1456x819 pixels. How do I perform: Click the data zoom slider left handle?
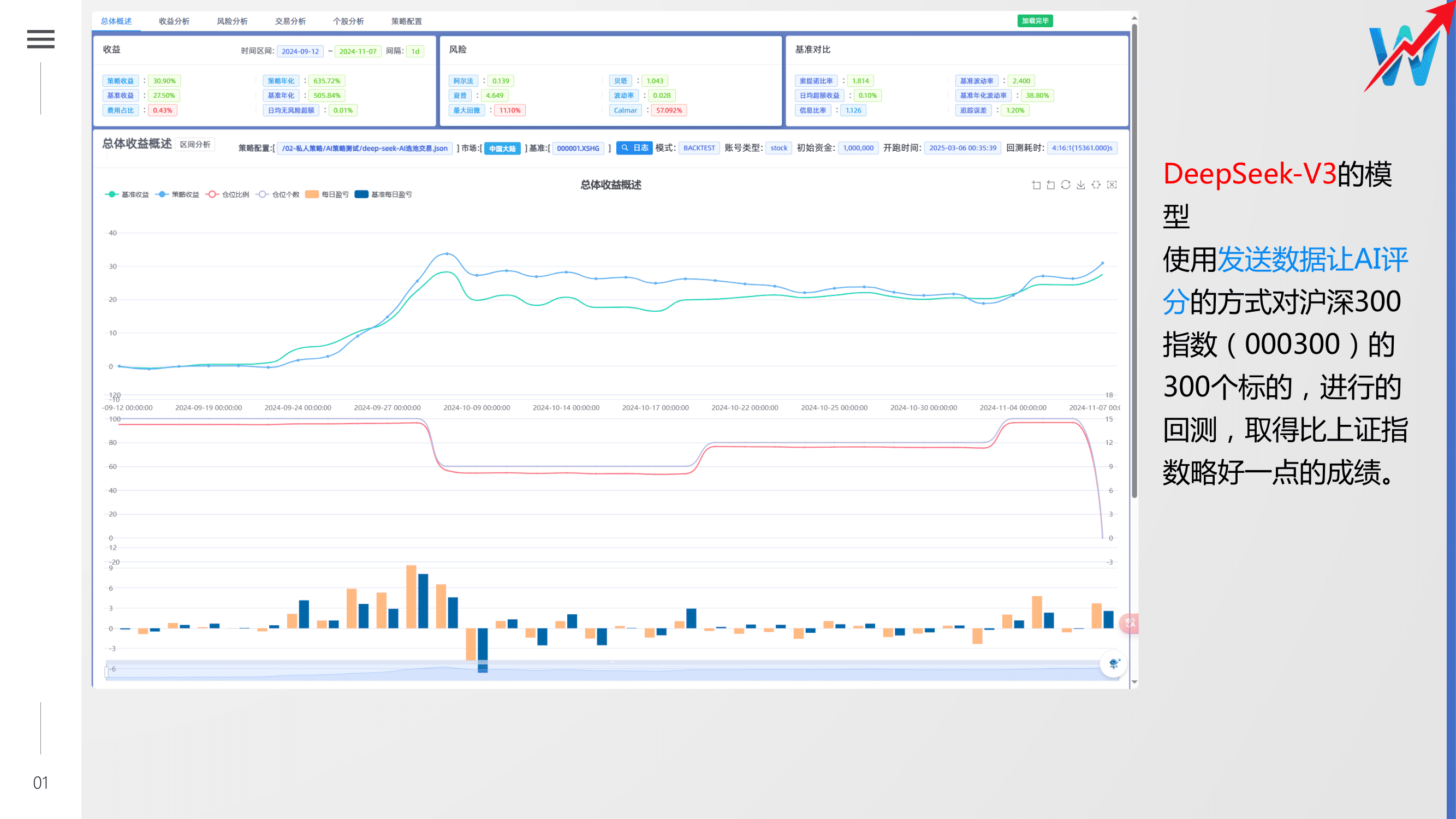tap(106, 672)
